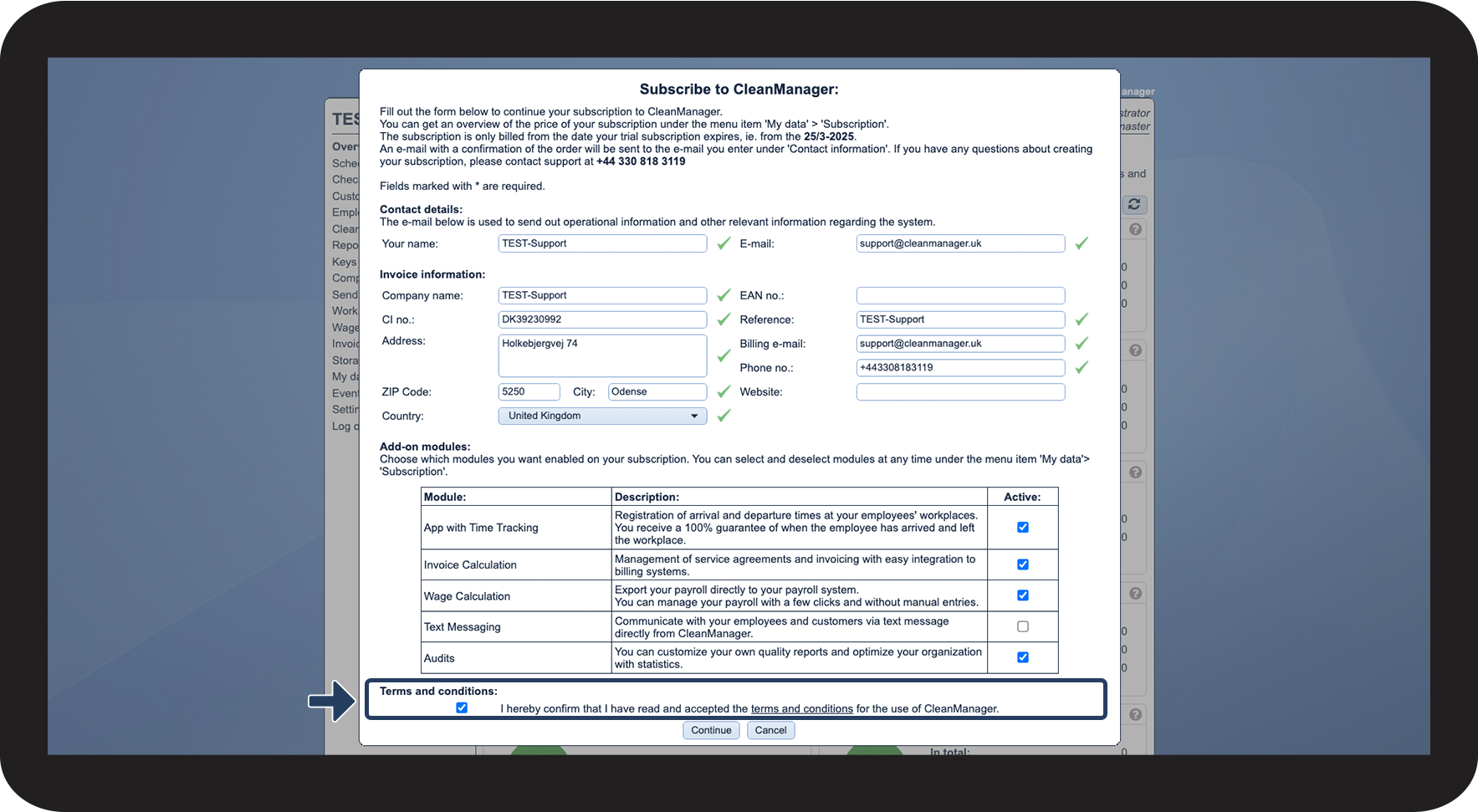Click green checkmark beside Reference field
Screen dimensions: 1478x812
click(x=1082, y=319)
